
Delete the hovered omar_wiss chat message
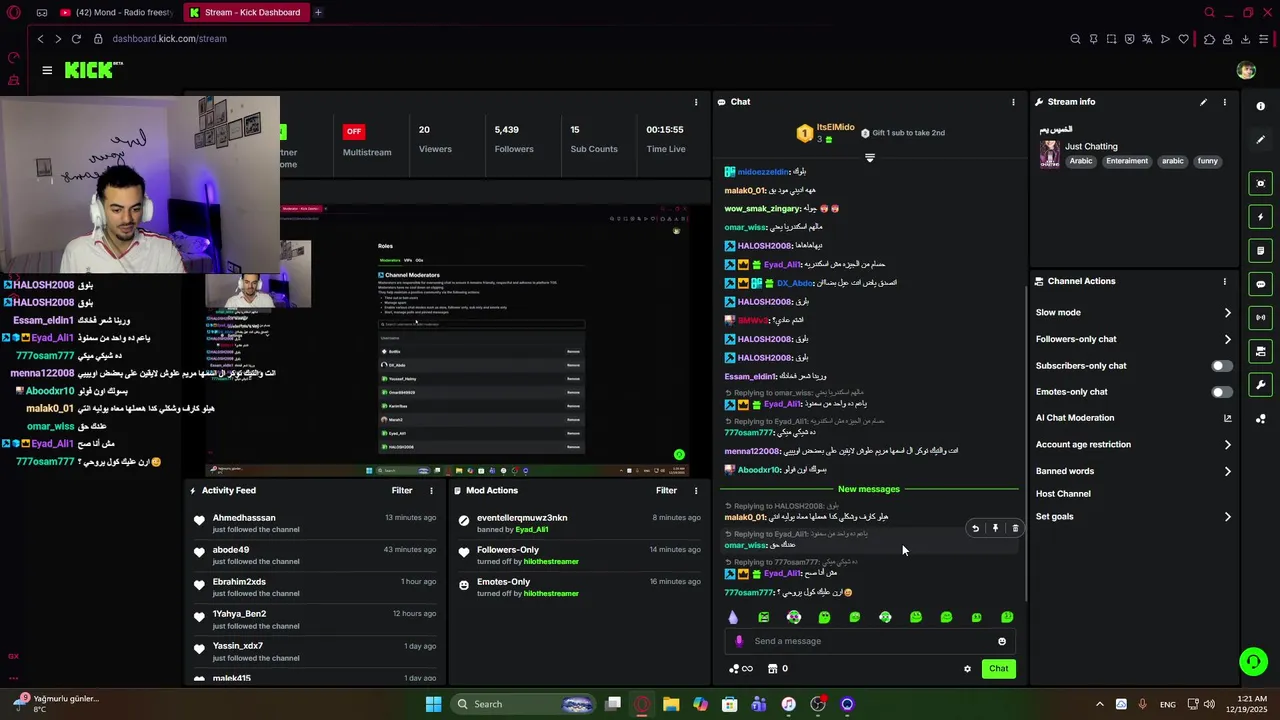coord(1015,528)
